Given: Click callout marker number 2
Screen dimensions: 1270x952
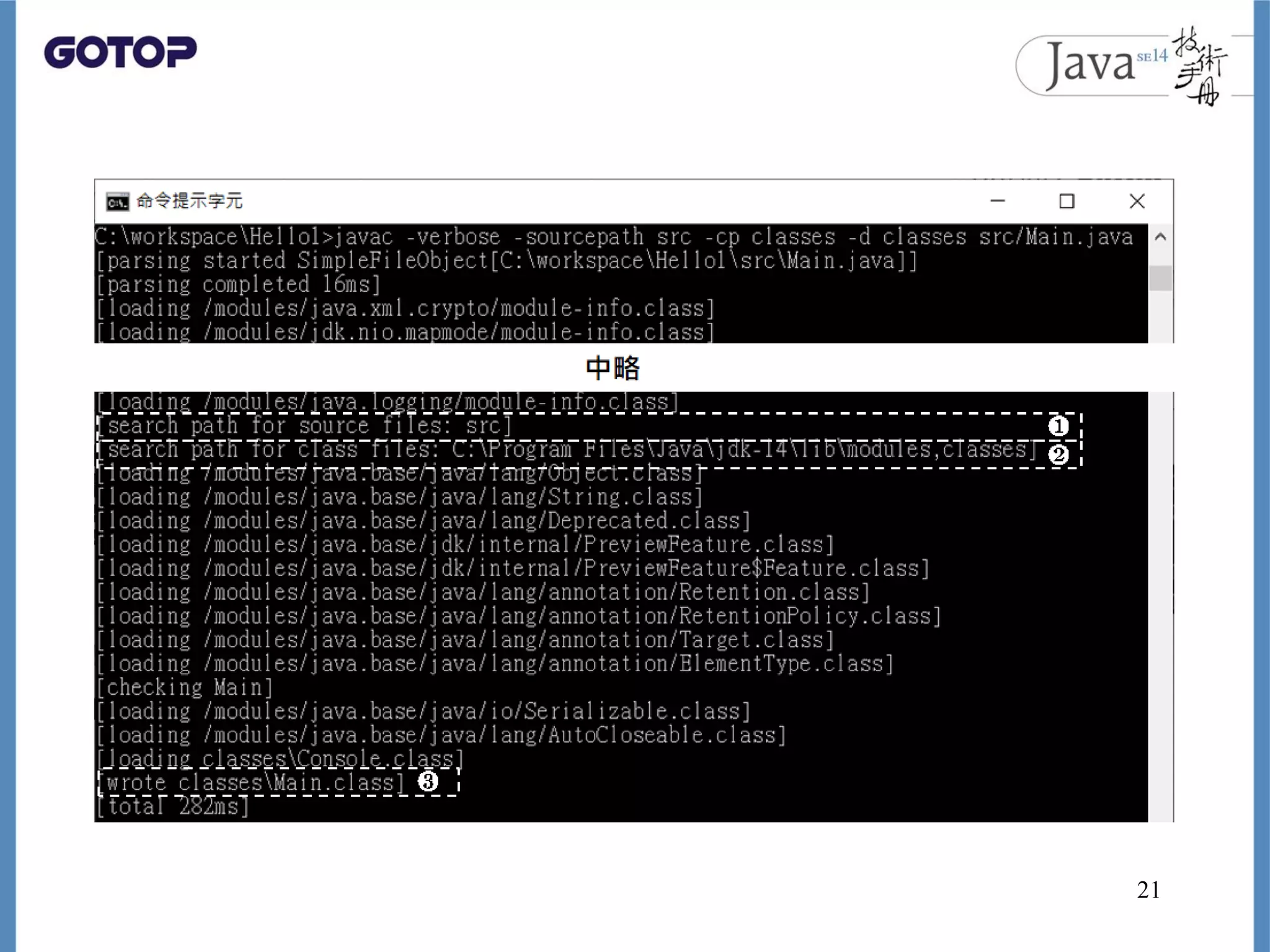Looking at the screenshot, I should (x=1058, y=454).
